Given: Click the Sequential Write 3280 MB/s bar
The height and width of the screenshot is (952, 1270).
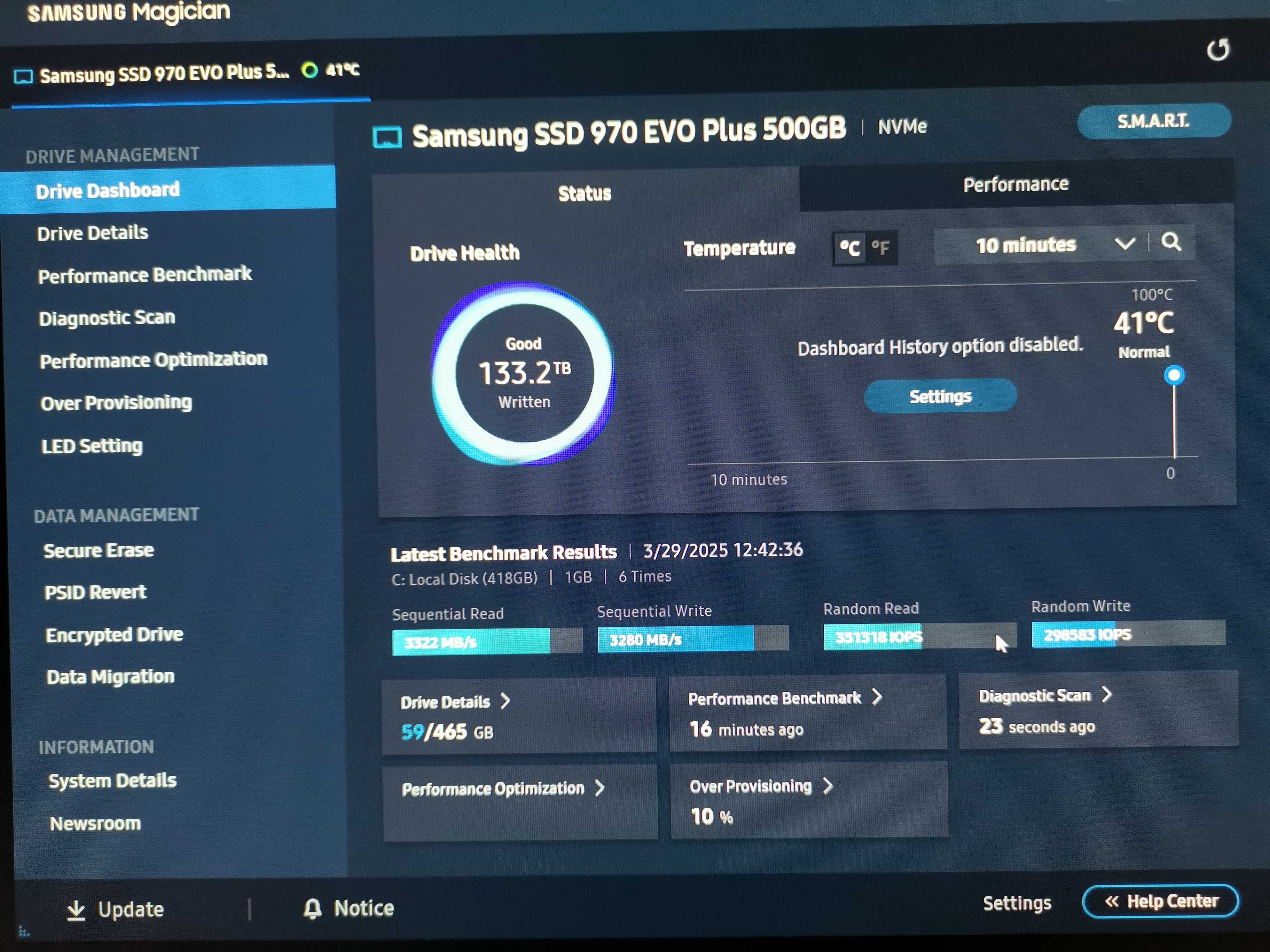Looking at the screenshot, I should (x=693, y=639).
